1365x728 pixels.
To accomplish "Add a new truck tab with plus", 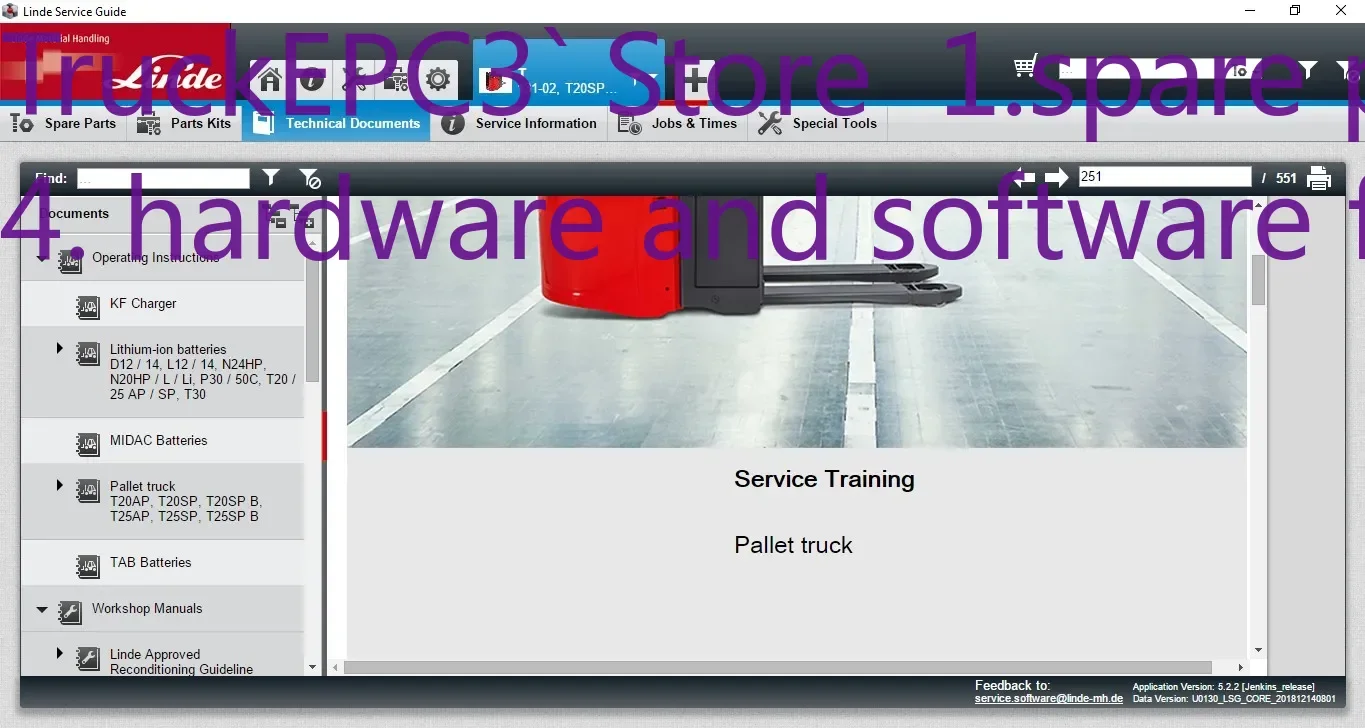I will (x=696, y=80).
